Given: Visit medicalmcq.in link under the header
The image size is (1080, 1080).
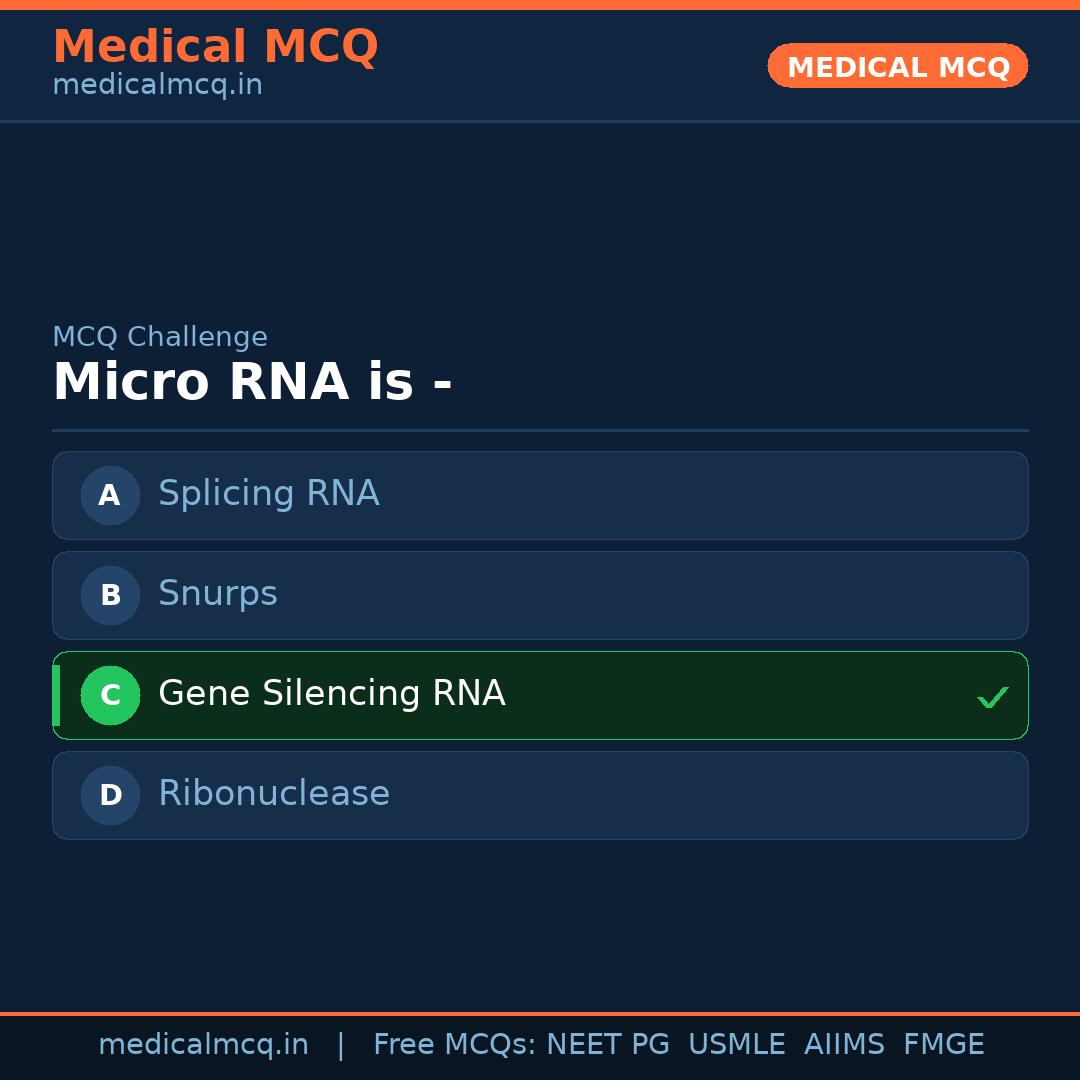Looking at the screenshot, I should click(x=157, y=85).
